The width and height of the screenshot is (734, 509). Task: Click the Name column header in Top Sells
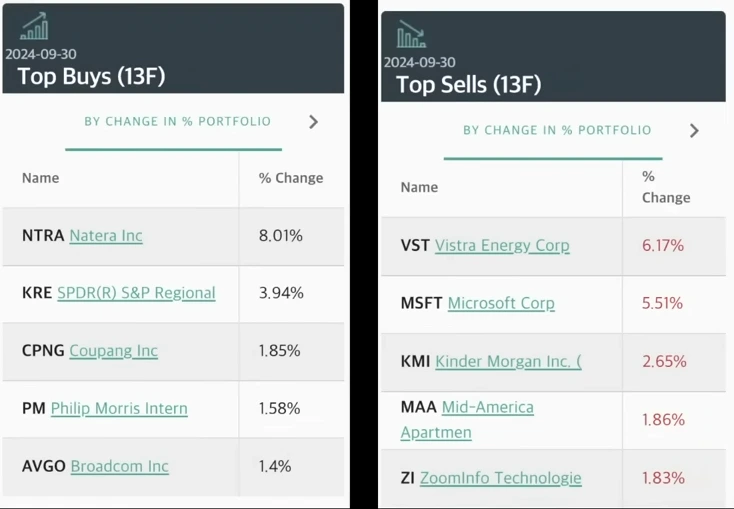click(419, 187)
